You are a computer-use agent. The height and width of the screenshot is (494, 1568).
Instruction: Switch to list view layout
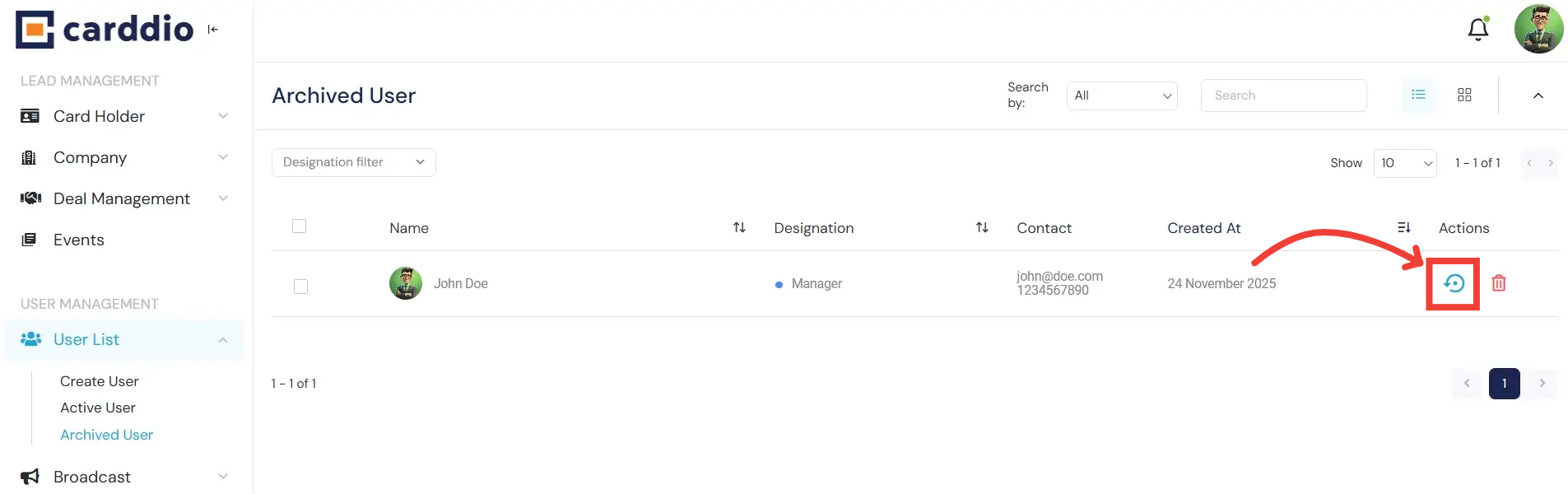tap(1418, 96)
